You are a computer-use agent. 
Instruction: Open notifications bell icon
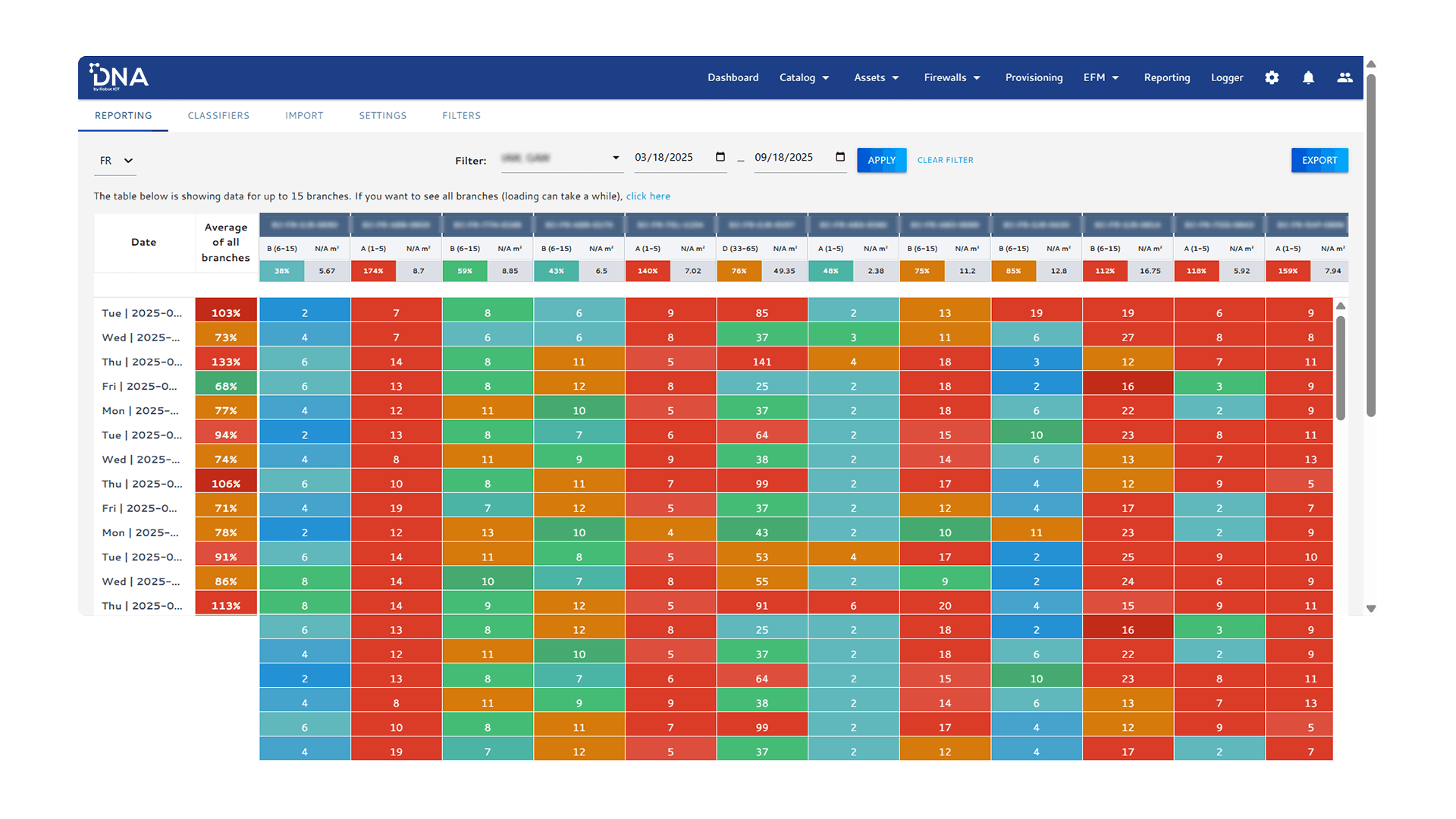coord(1308,77)
